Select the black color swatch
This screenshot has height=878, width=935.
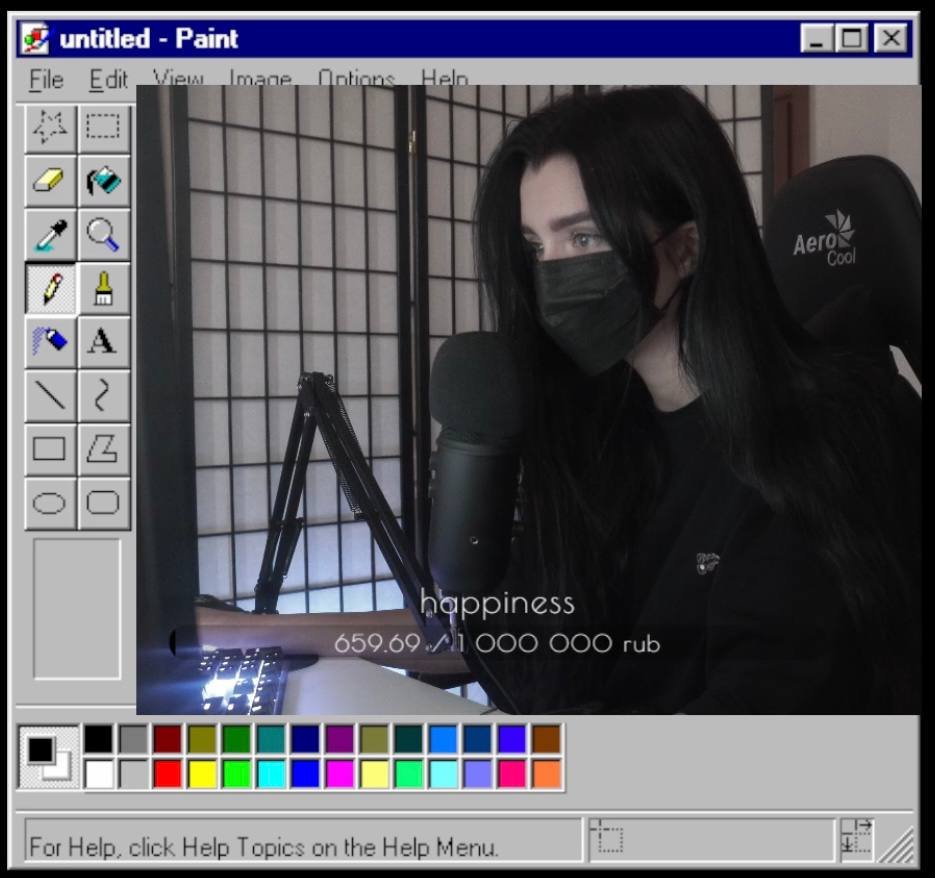coord(98,739)
